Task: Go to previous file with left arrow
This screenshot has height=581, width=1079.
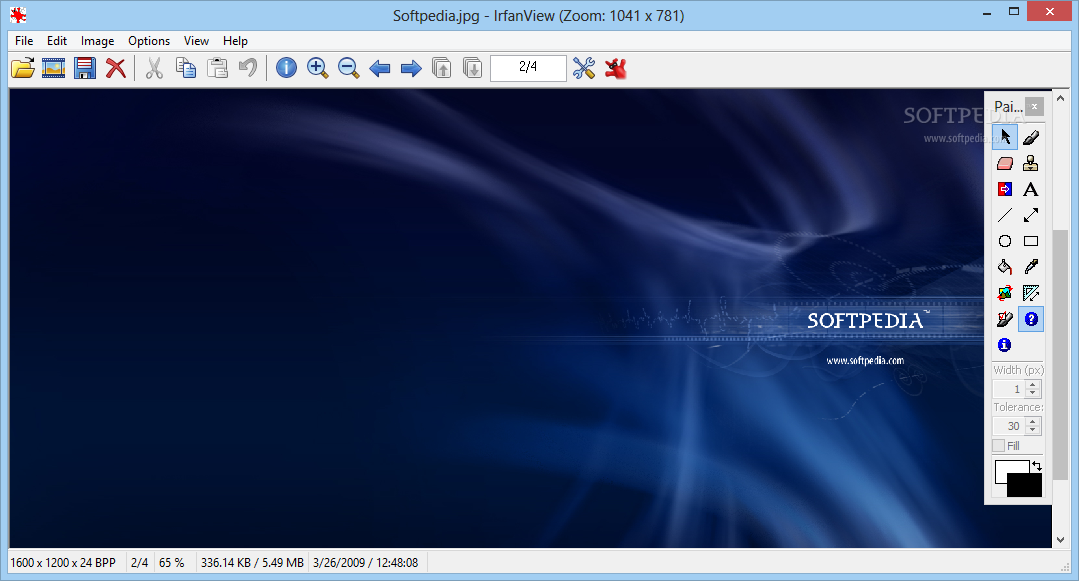Action: coord(380,68)
